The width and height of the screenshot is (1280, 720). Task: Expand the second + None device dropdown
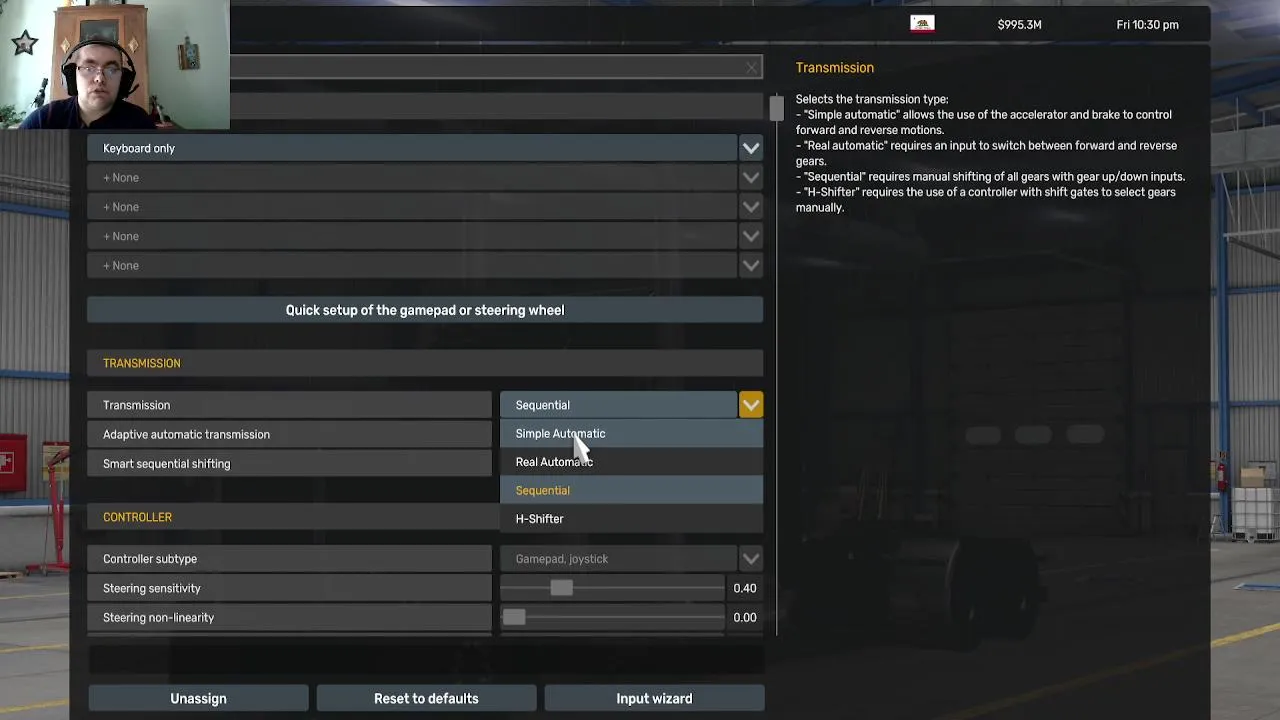tap(751, 207)
